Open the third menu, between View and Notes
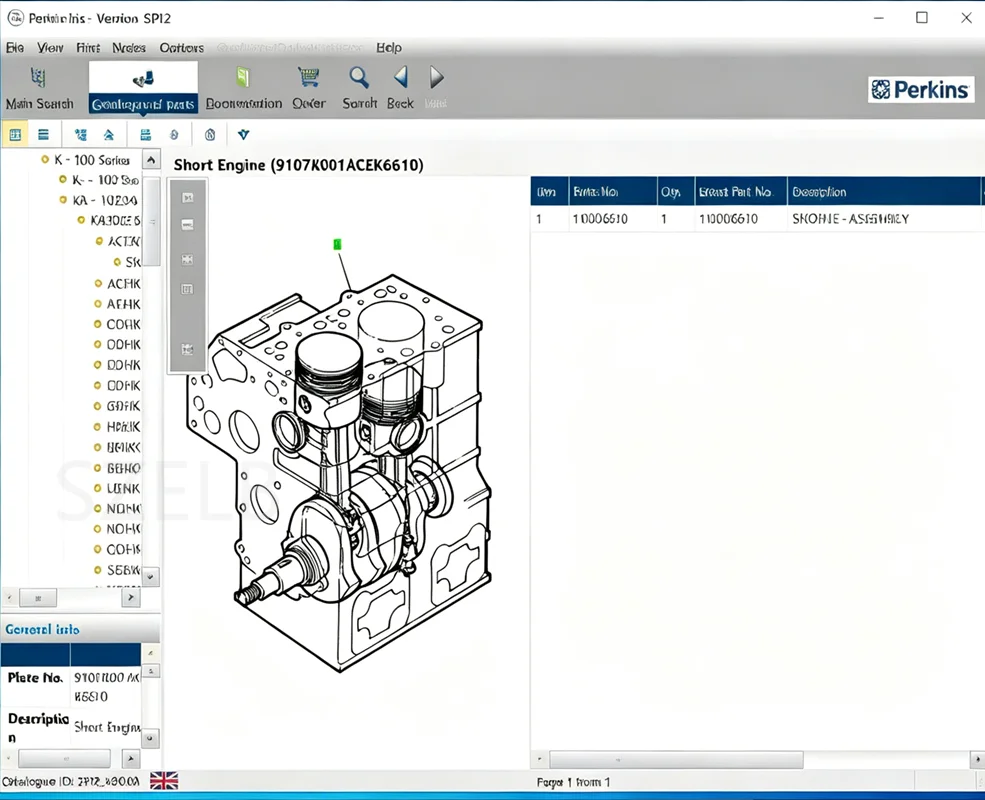The image size is (985, 800). coord(88,48)
